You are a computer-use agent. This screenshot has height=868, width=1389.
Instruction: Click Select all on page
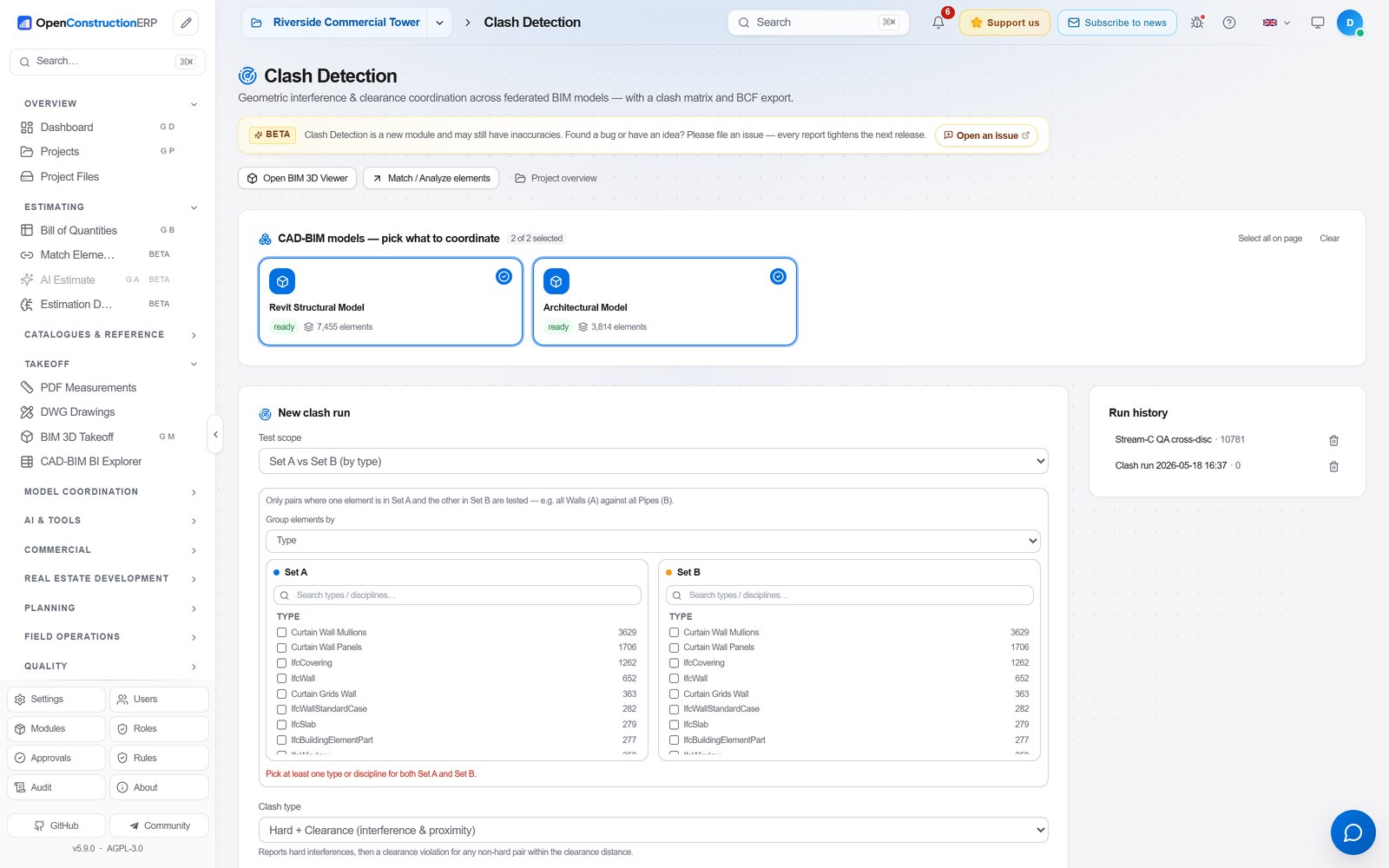pyautogui.click(x=1269, y=238)
